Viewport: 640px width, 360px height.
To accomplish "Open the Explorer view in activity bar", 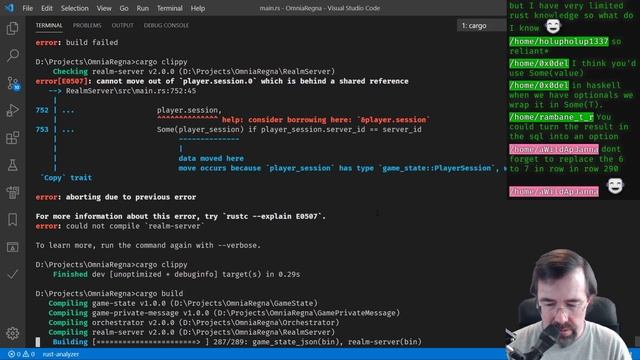I will 13,28.
